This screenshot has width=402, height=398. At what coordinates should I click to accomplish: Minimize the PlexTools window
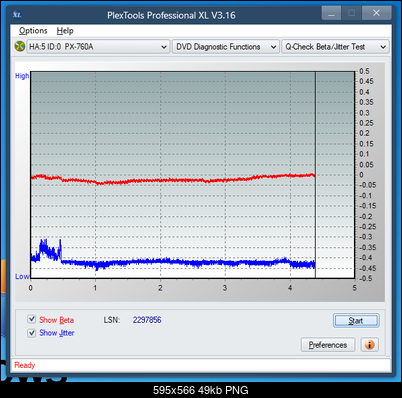[x=331, y=14]
